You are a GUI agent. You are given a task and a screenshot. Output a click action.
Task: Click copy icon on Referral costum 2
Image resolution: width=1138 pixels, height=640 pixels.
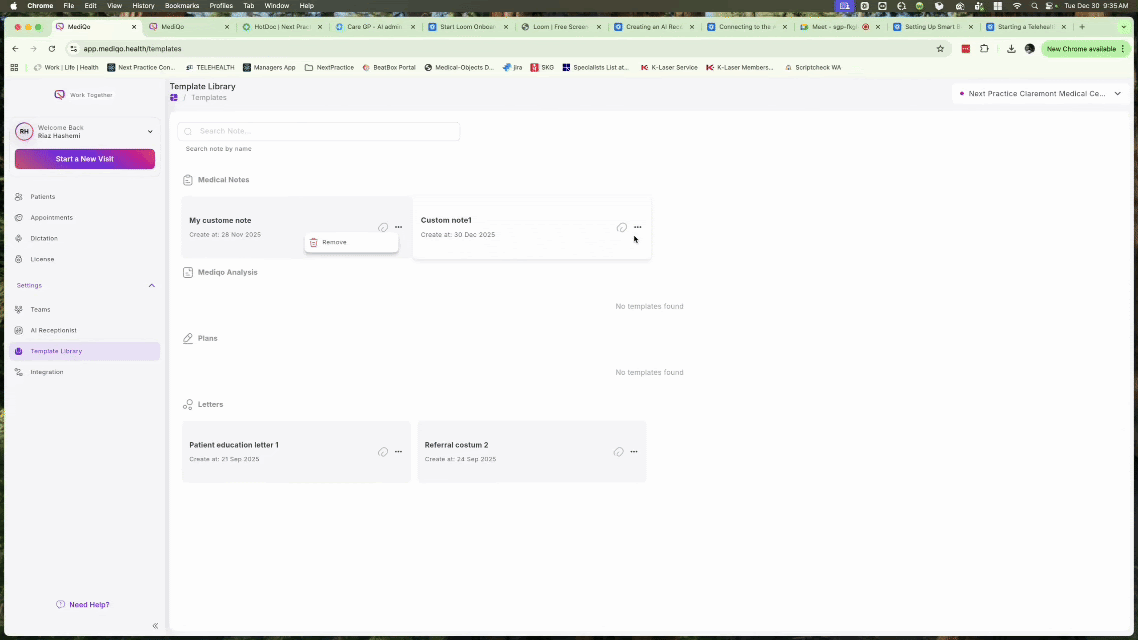[x=618, y=452]
